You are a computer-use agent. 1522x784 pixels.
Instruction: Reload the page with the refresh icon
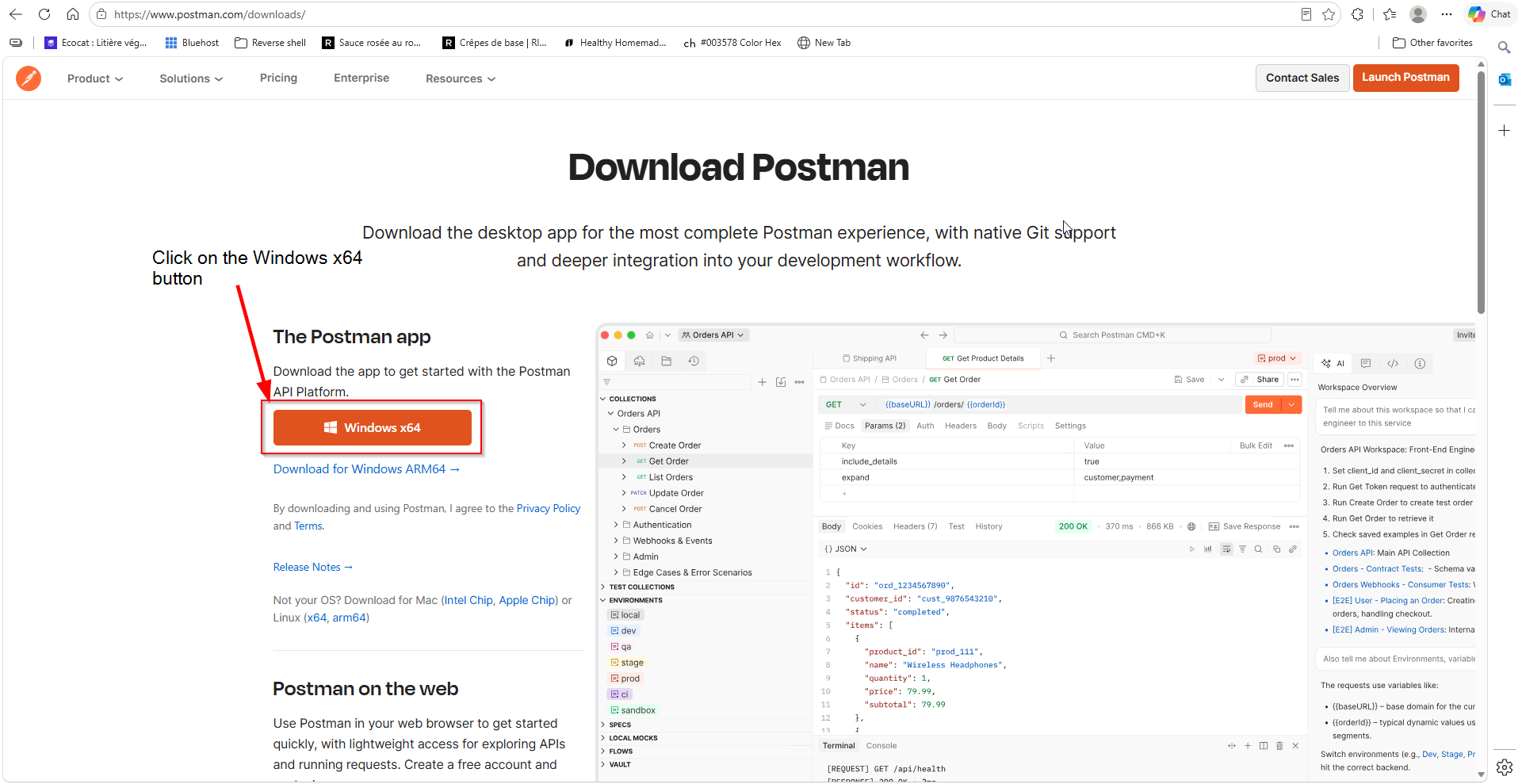pos(44,14)
